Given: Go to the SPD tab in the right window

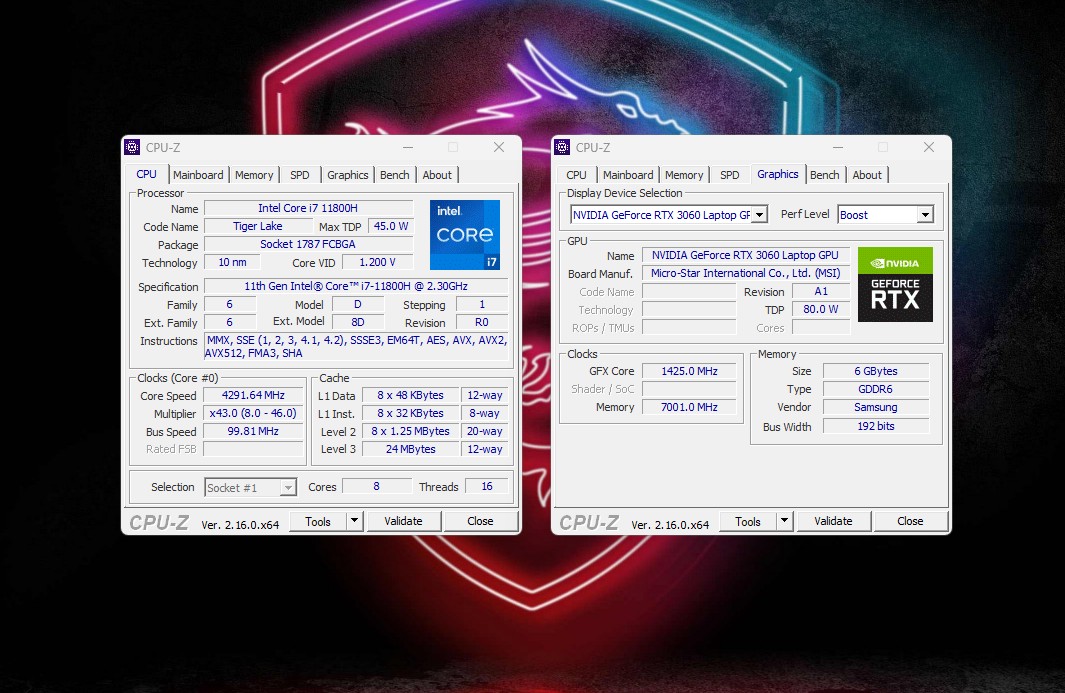Looking at the screenshot, I should point(730,175).
